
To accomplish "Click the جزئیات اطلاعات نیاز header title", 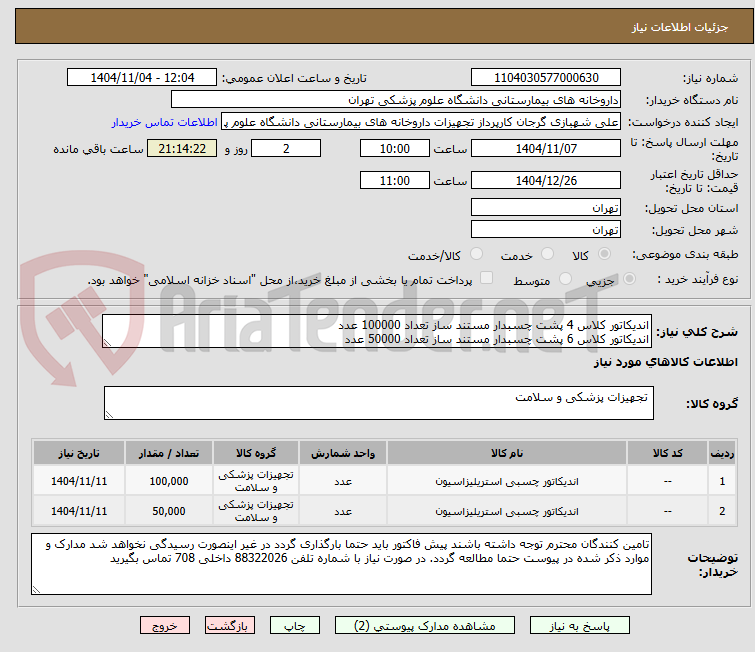I will (679, 27).
